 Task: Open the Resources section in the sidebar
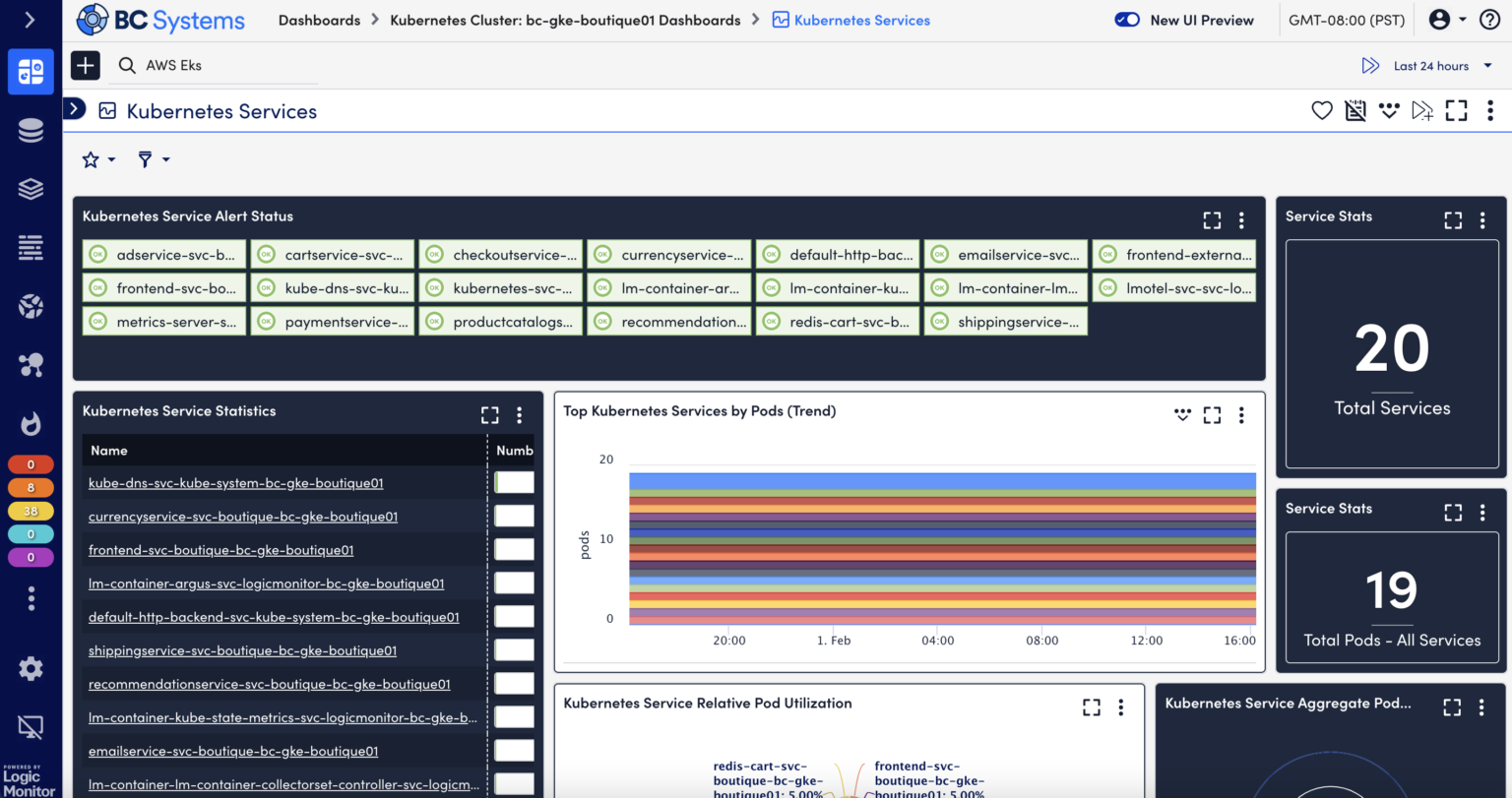pyautogui.click(x=31, y=129)
